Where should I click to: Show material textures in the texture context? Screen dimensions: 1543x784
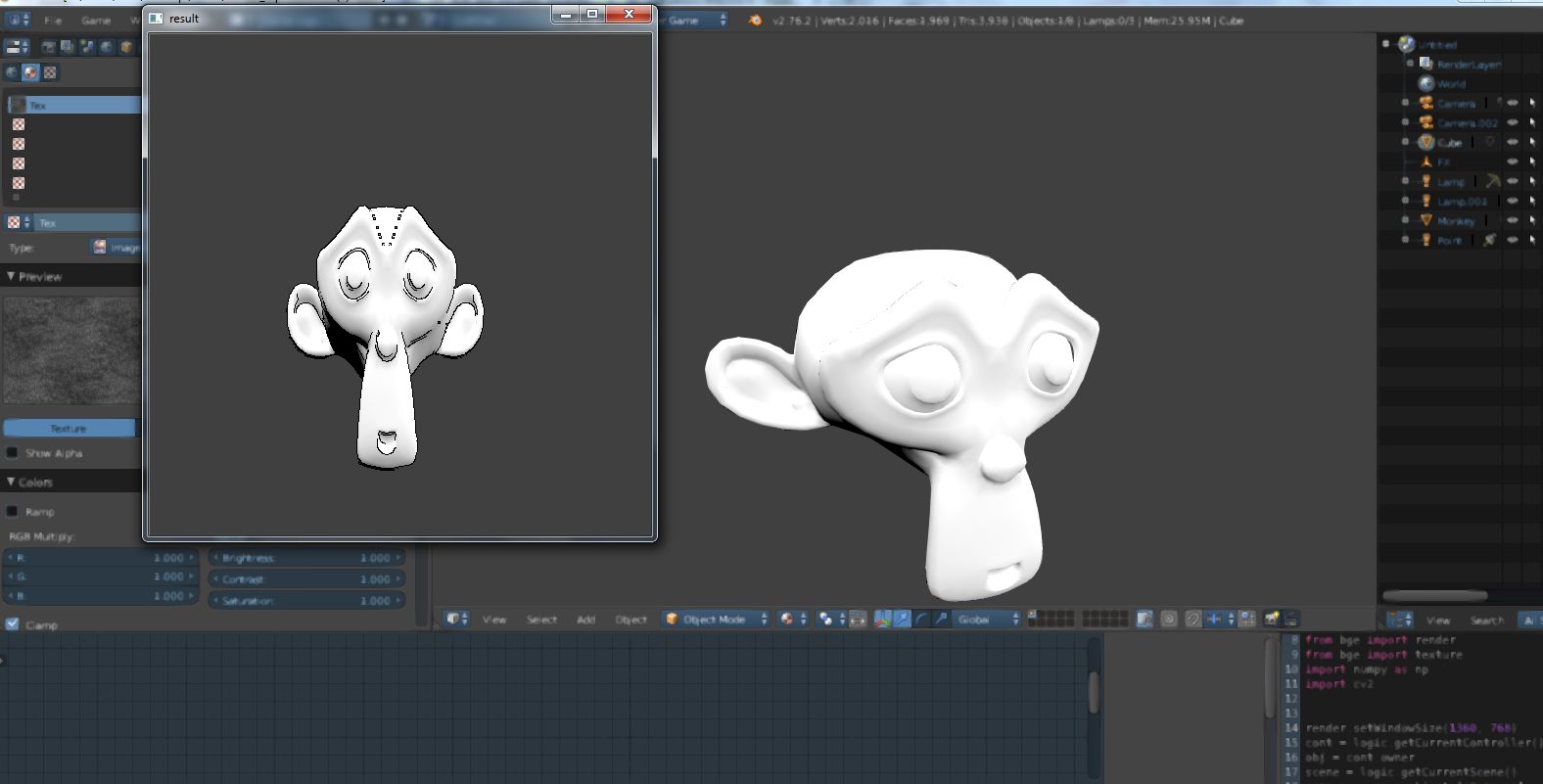click(x=31, y=72)
